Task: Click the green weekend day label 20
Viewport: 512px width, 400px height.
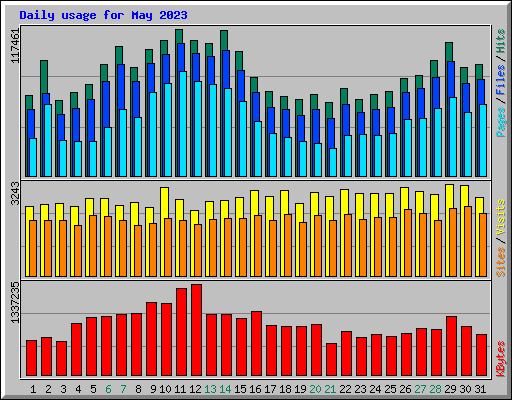Action: pyautogui.click(x=315, y=389)
